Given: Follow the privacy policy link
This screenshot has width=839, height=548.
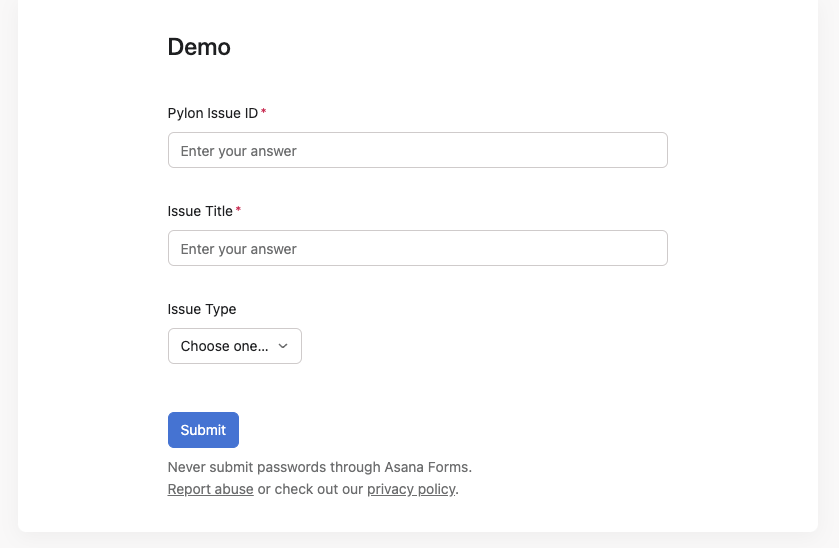Looking at the screenshot, I should (411, 490).
